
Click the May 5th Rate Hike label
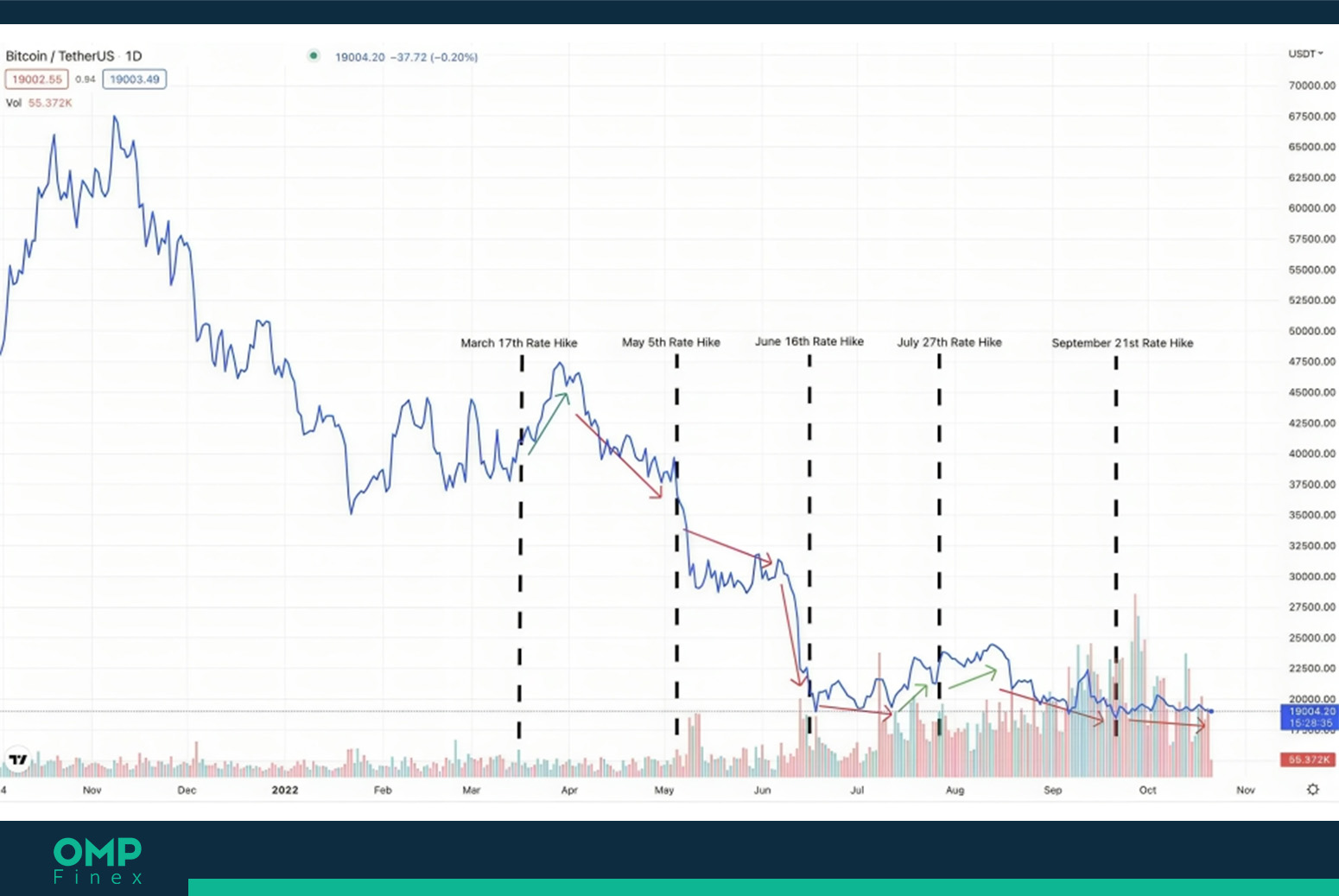coord(671,342)
